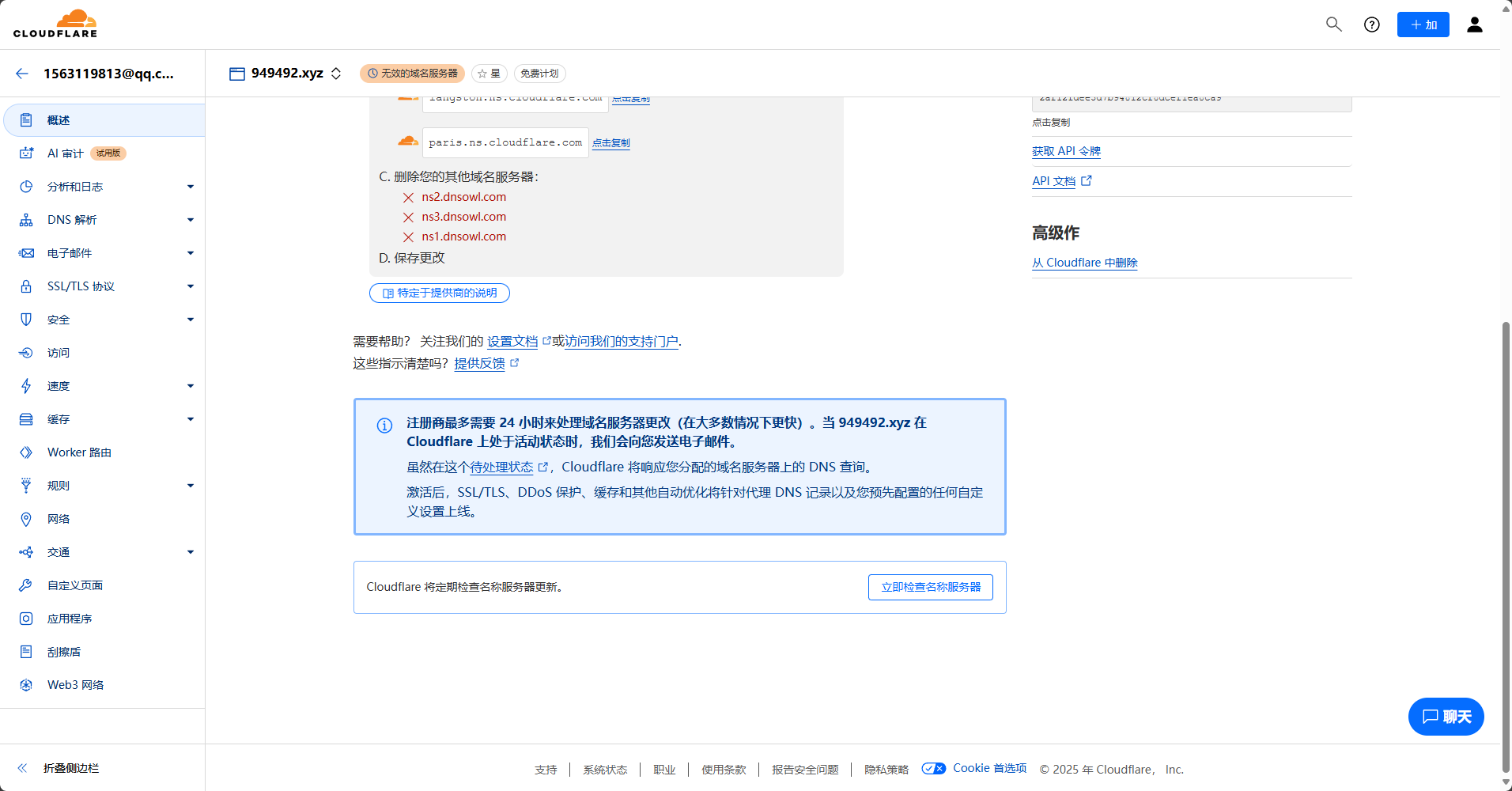Open the user account profile icon
1512x791 pixels.
click(x=1475, y=25)
